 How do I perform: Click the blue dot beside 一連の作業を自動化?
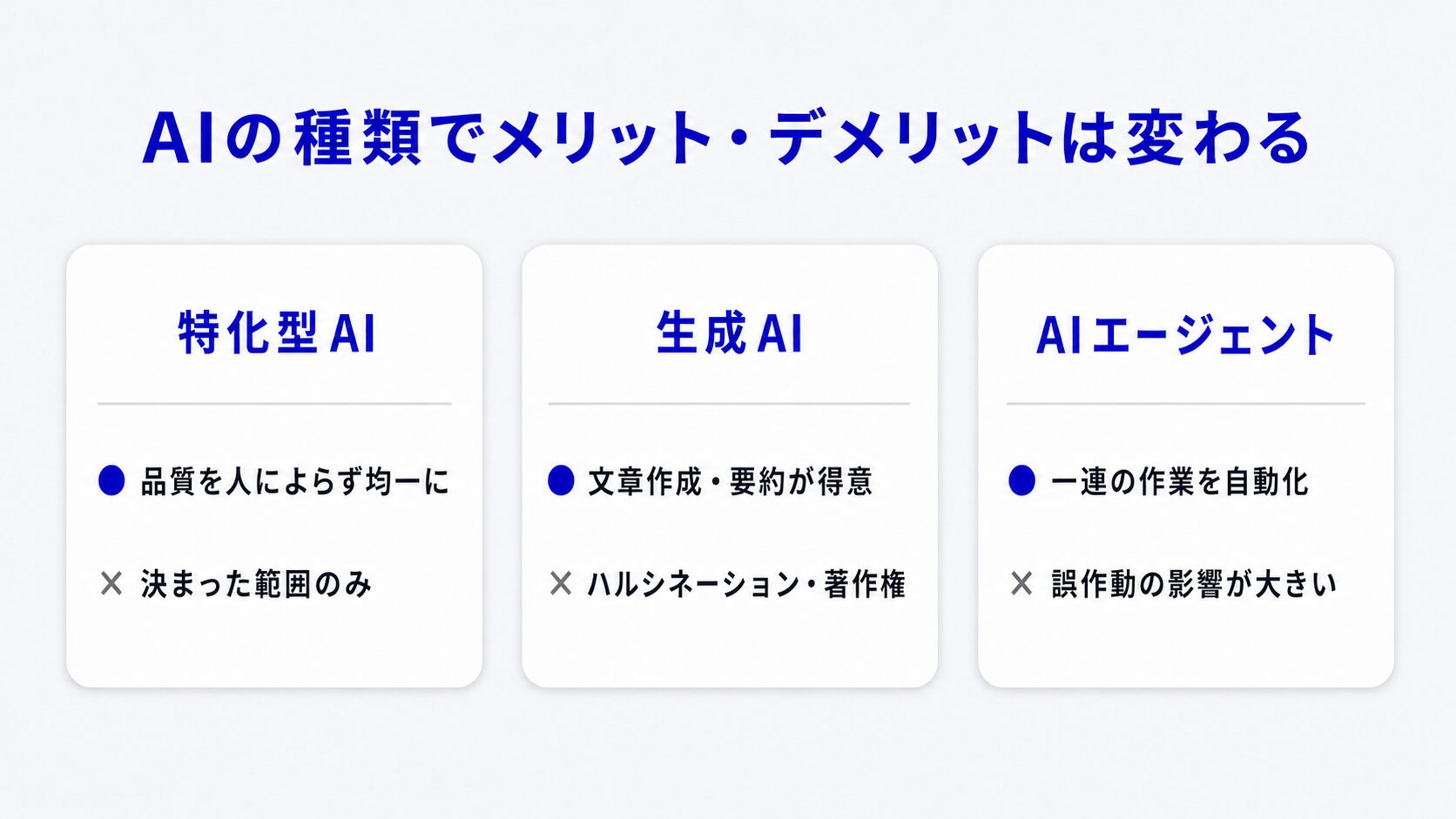point(1021,480)
